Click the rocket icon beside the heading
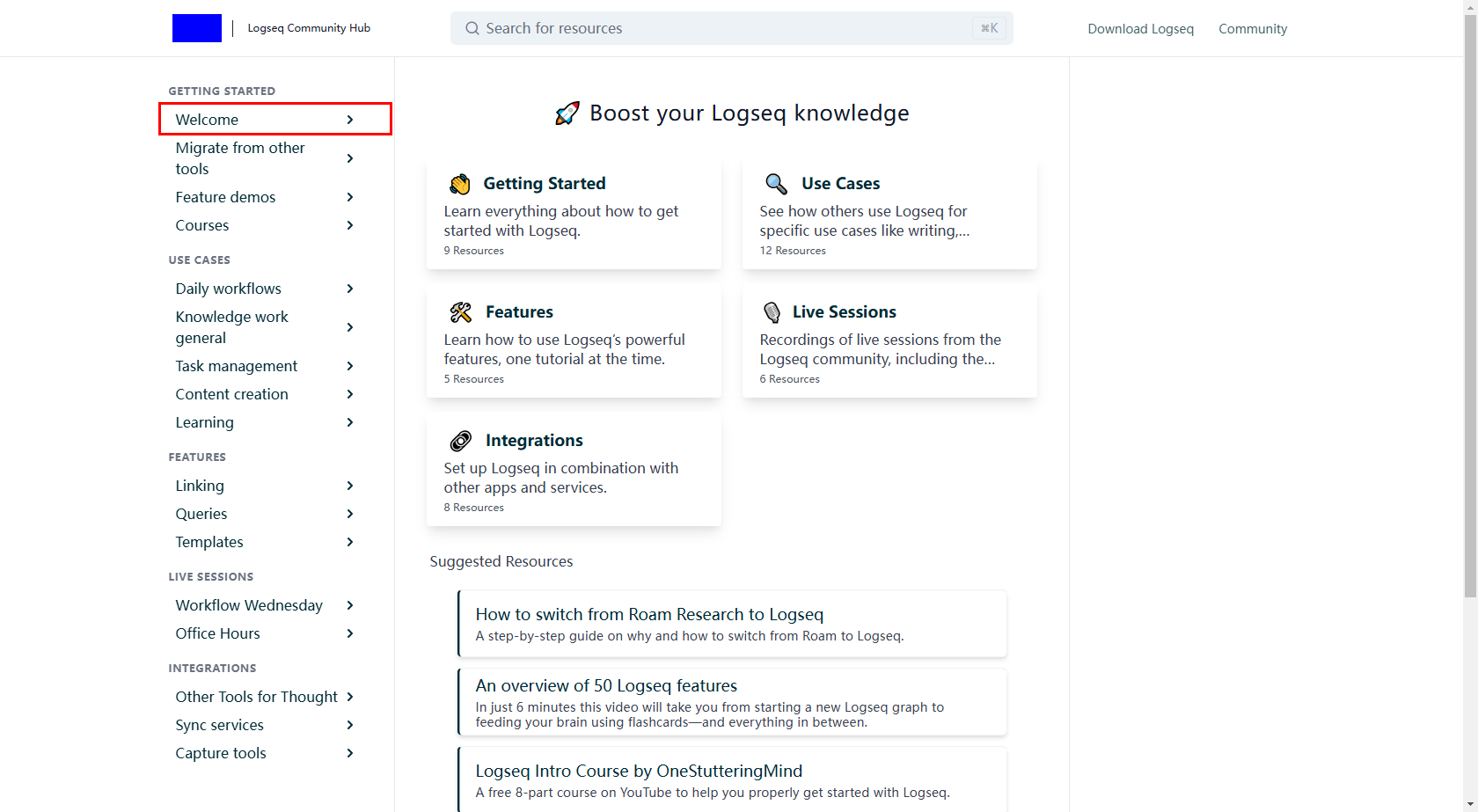 click(x=567, y=113)
